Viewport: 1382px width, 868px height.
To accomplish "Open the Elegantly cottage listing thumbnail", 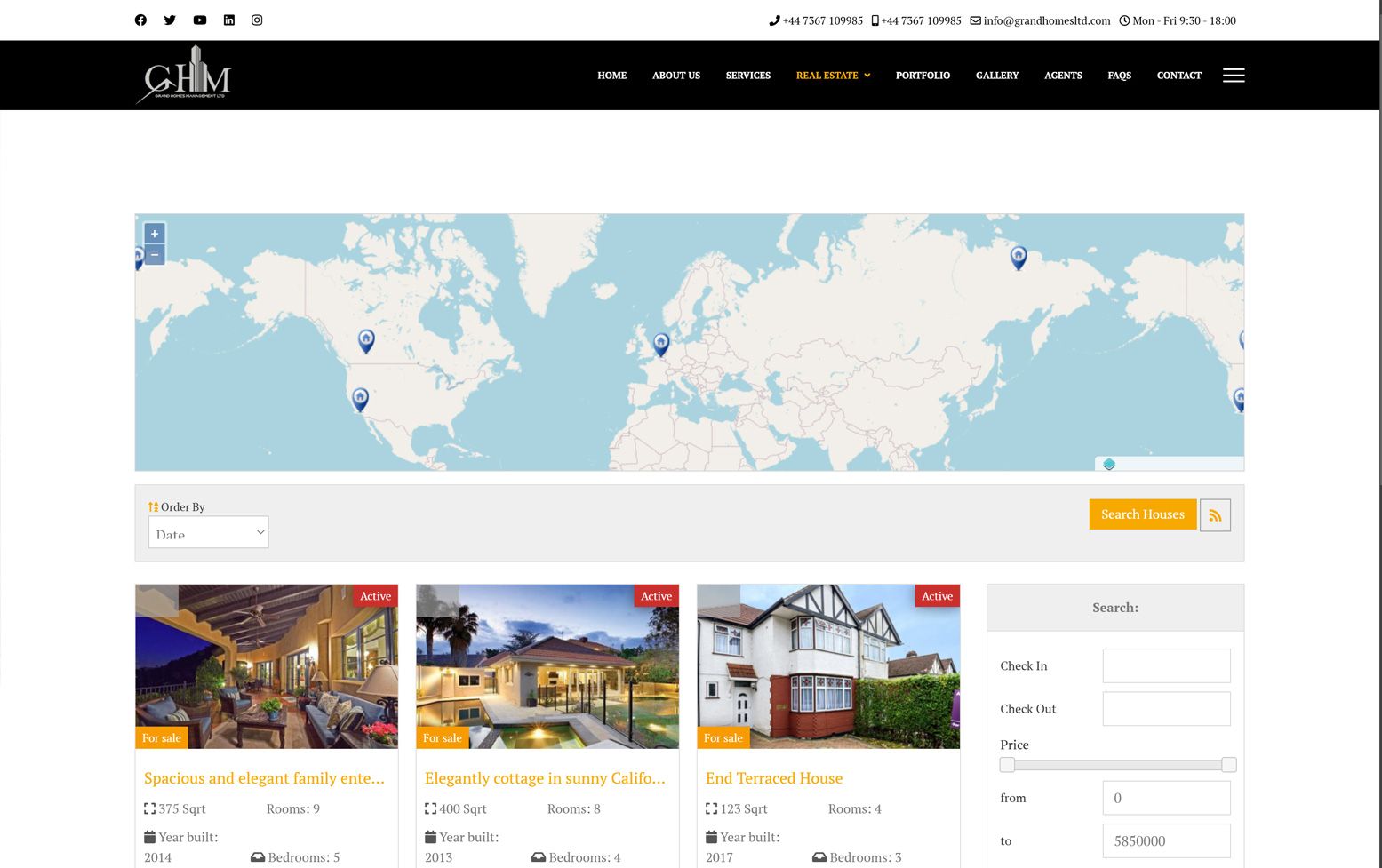I will coord(547,666).
